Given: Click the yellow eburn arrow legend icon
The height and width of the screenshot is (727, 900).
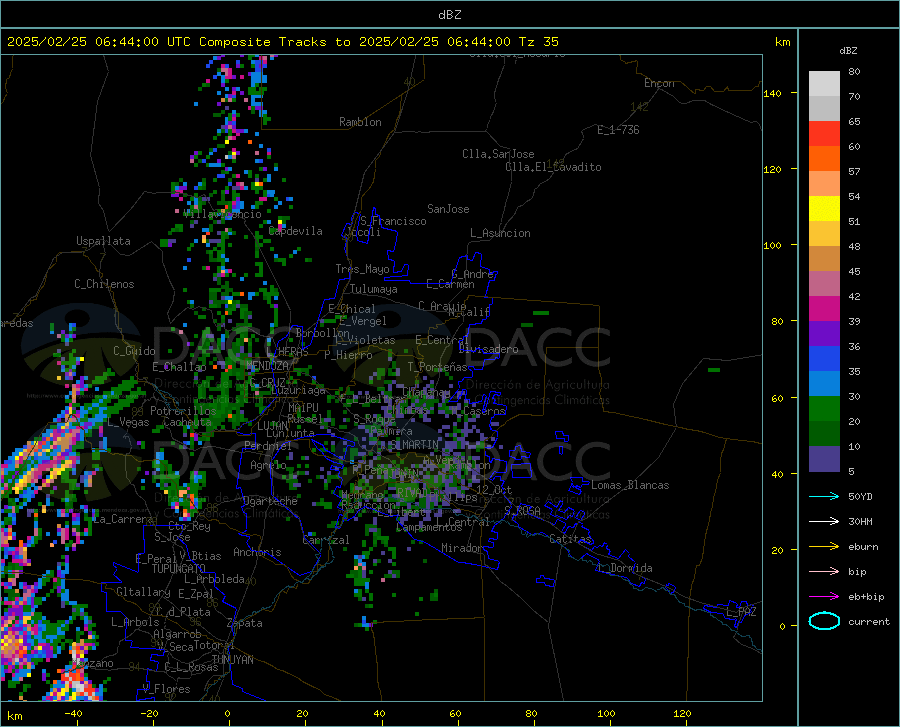Looking at the screenshot, I should (824, 547).
